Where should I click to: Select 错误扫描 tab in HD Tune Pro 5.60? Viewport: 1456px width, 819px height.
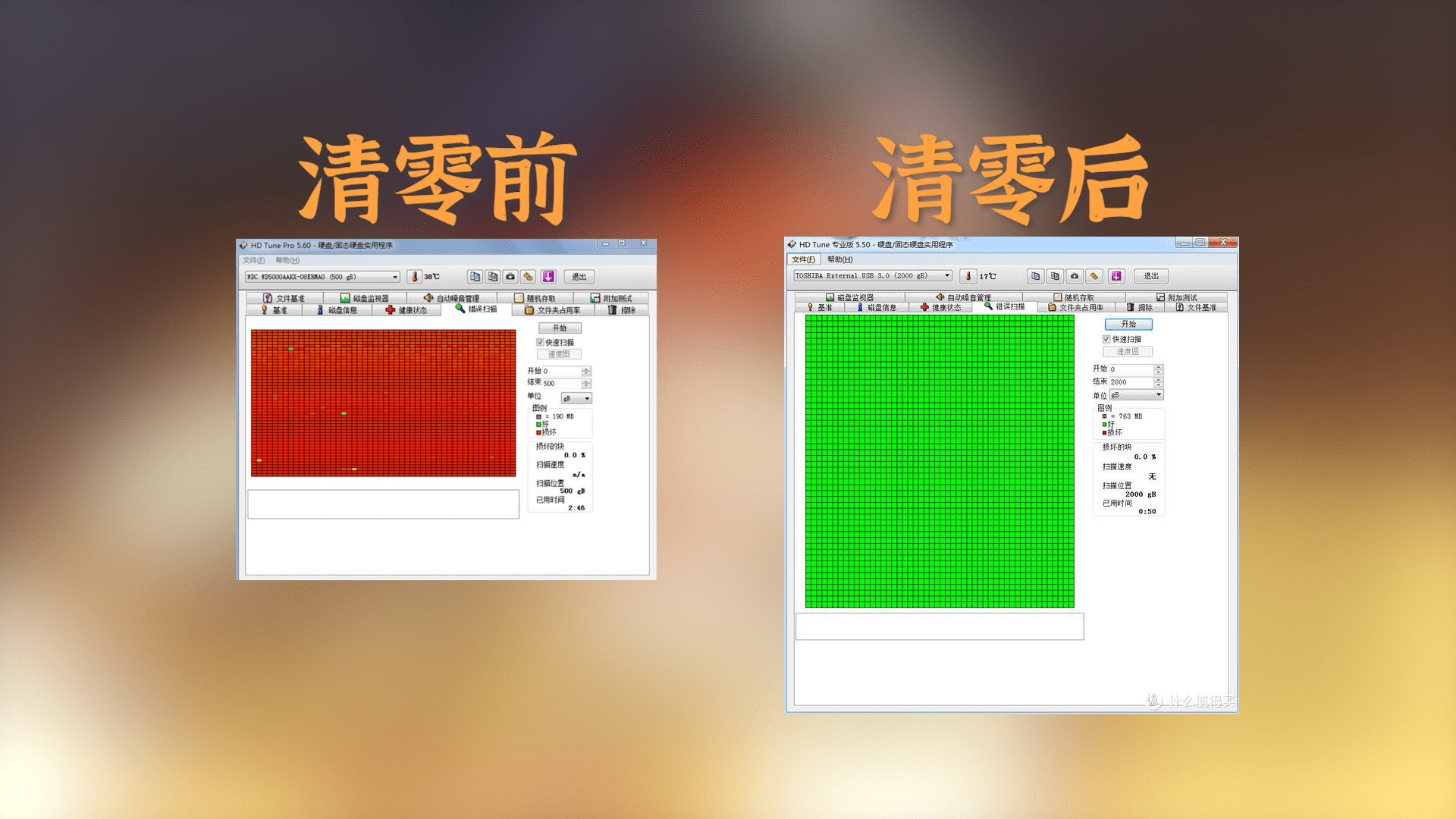(x=476, y=309)
